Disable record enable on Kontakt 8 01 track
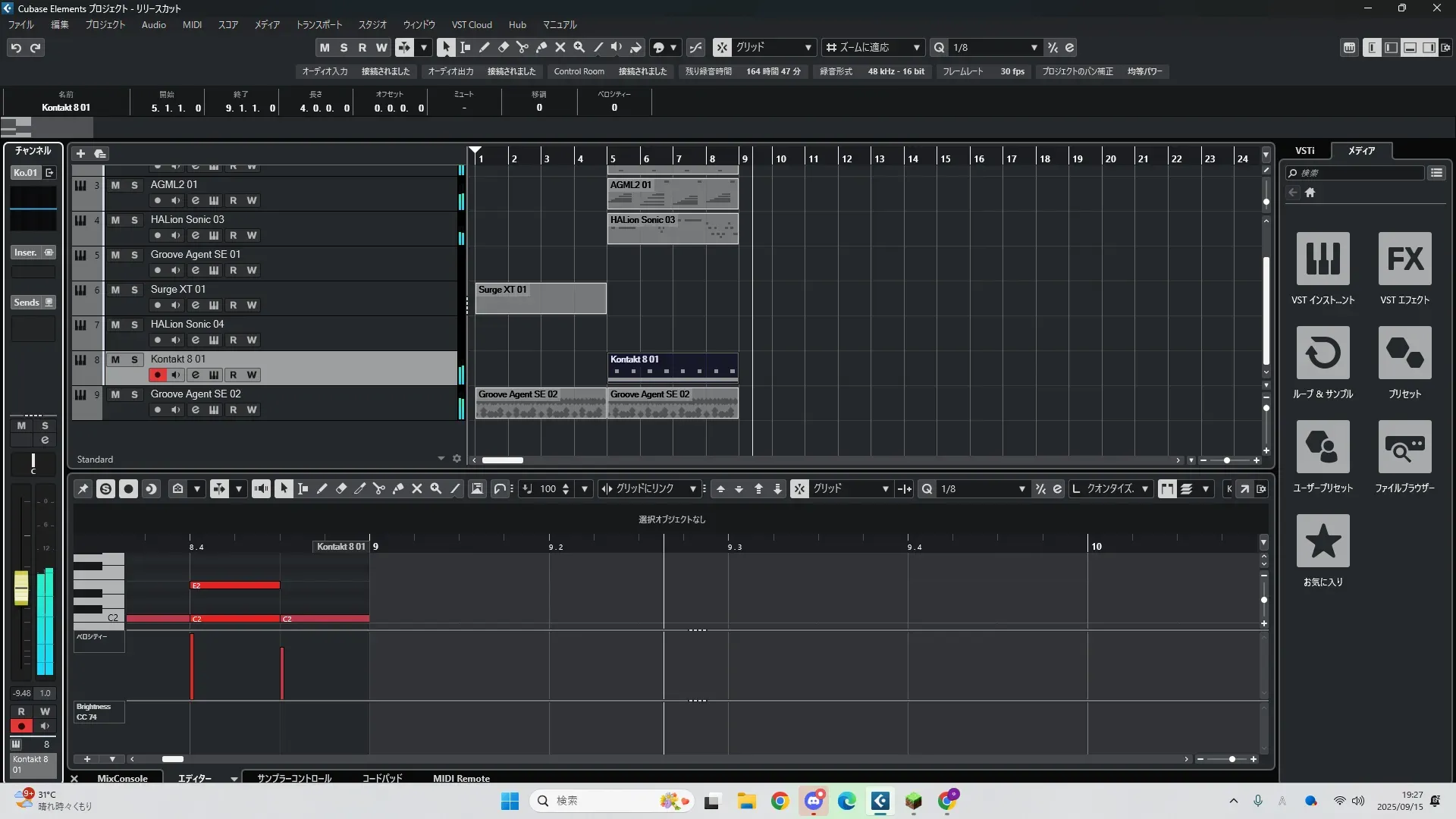Viewport: 1456px width, 819px height. click(157, 375)
